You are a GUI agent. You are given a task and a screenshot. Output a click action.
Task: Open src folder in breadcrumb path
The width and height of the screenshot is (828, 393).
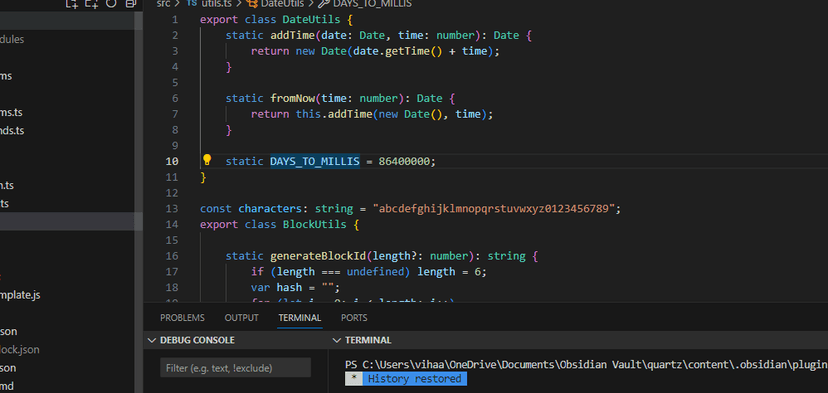163,4
